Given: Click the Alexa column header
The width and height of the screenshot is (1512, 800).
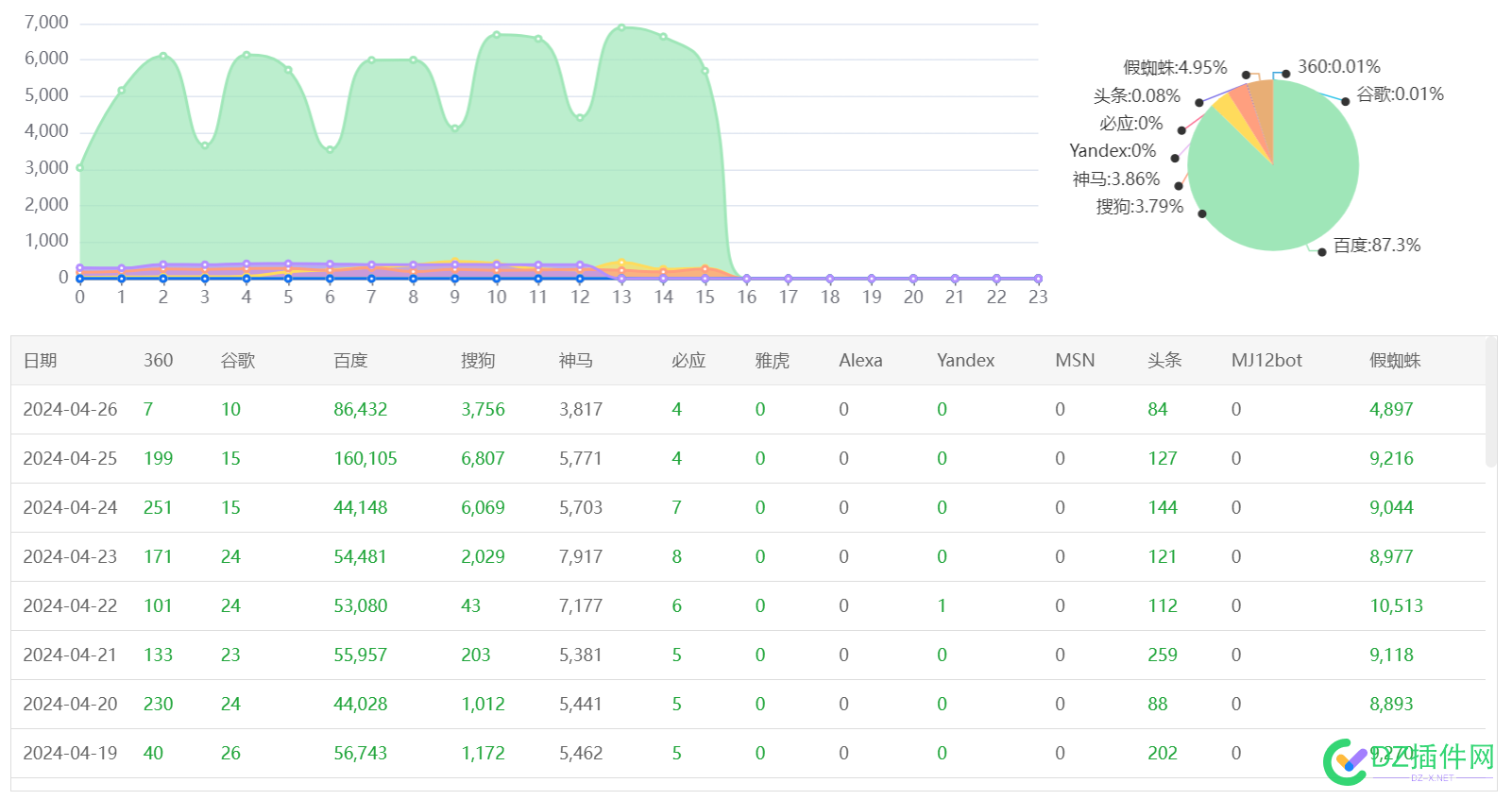Looking at the screenshot, I should [x=860, y=361].
